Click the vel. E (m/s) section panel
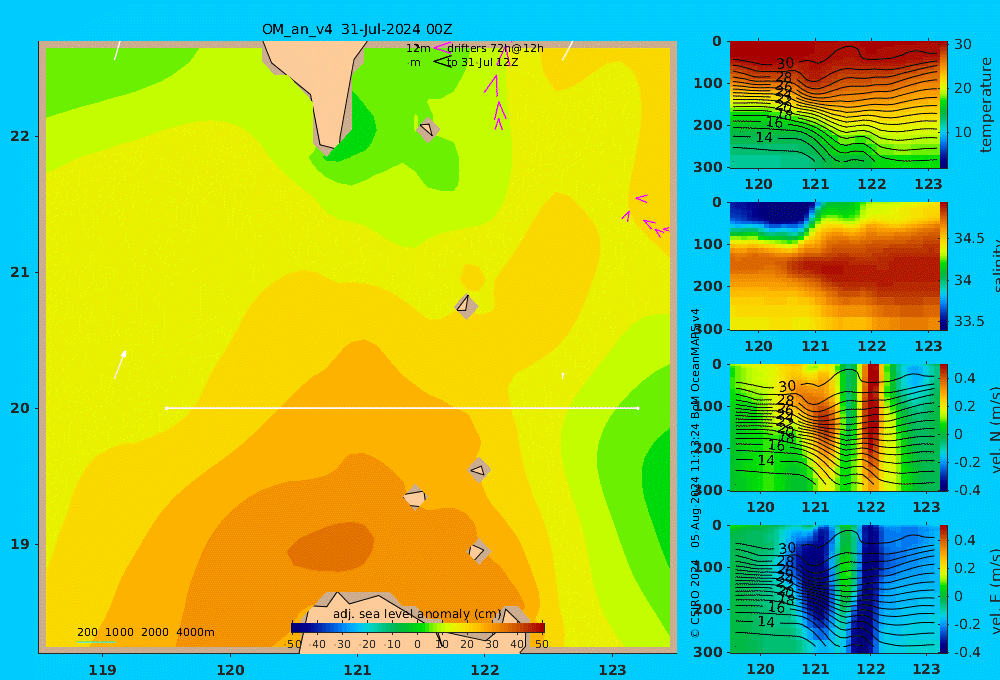Screen dimensions: 1000x680 coord(834,589)
